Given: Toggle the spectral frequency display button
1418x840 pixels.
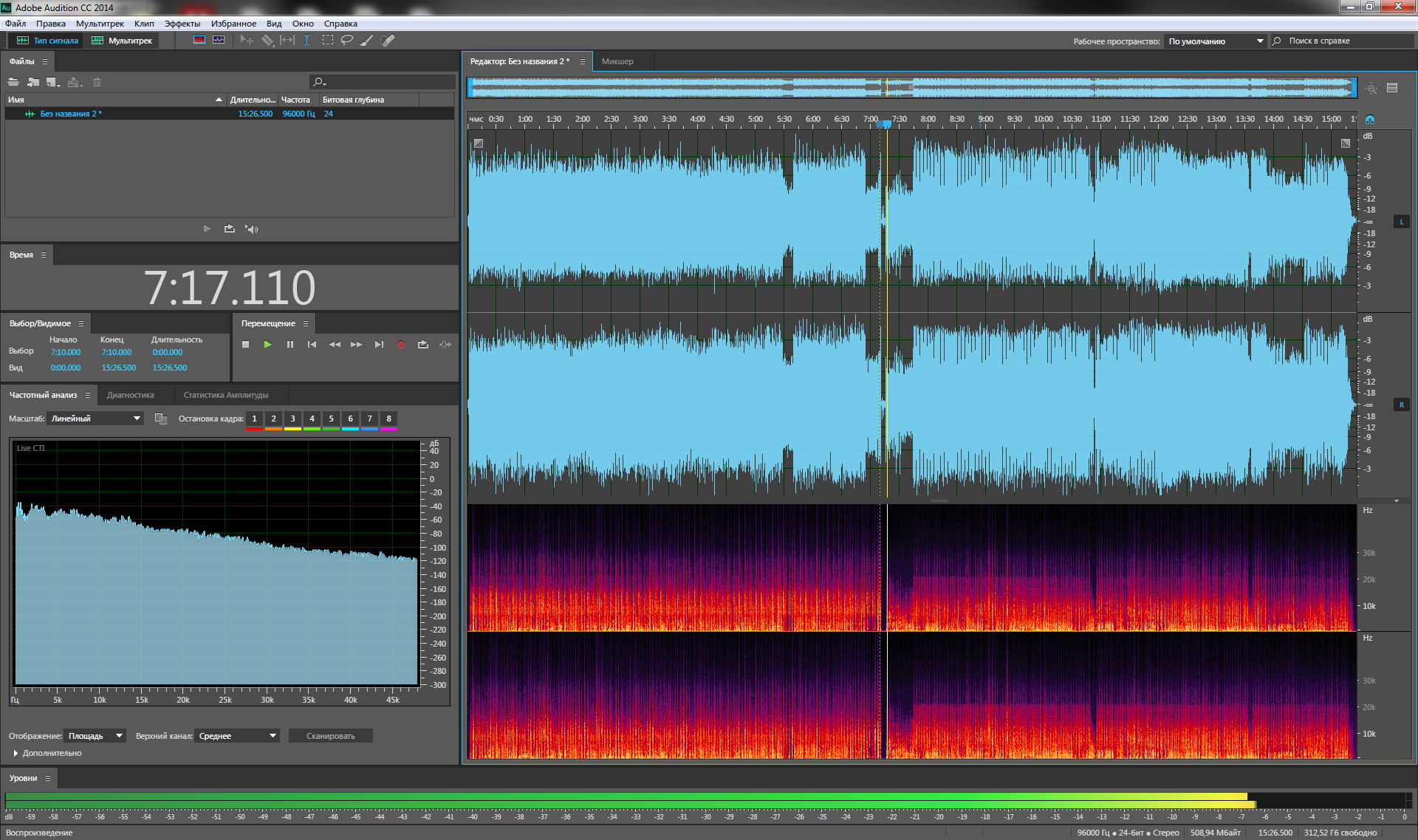Looking at the screenshot, I should tap(199, 41).
